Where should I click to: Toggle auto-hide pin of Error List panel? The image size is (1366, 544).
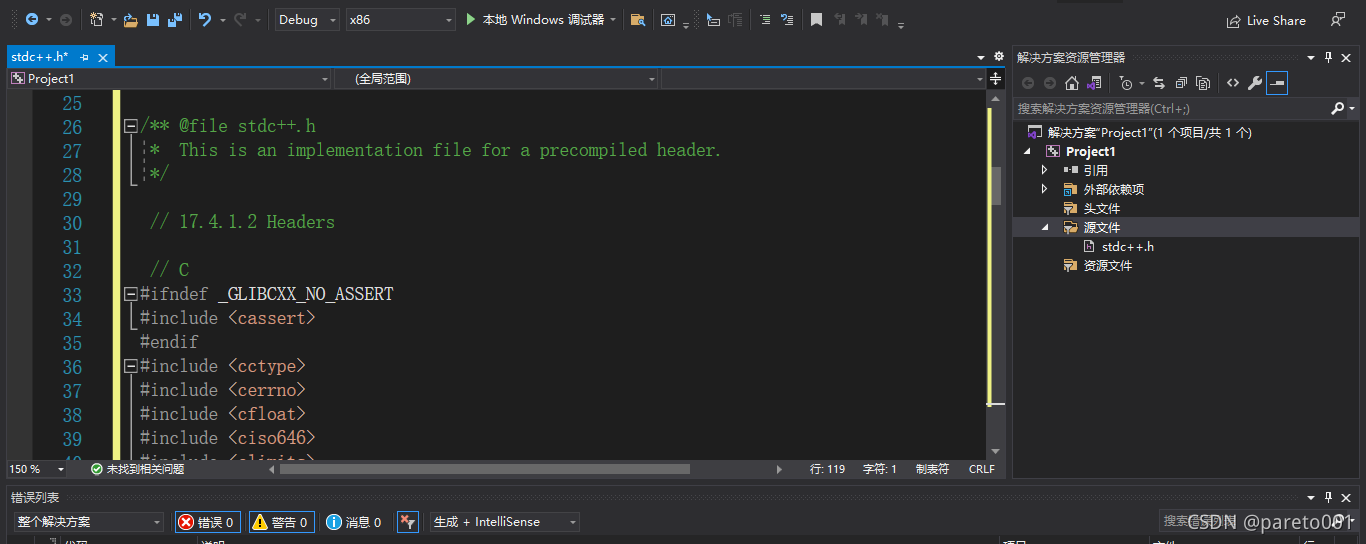click(1329, 497)
